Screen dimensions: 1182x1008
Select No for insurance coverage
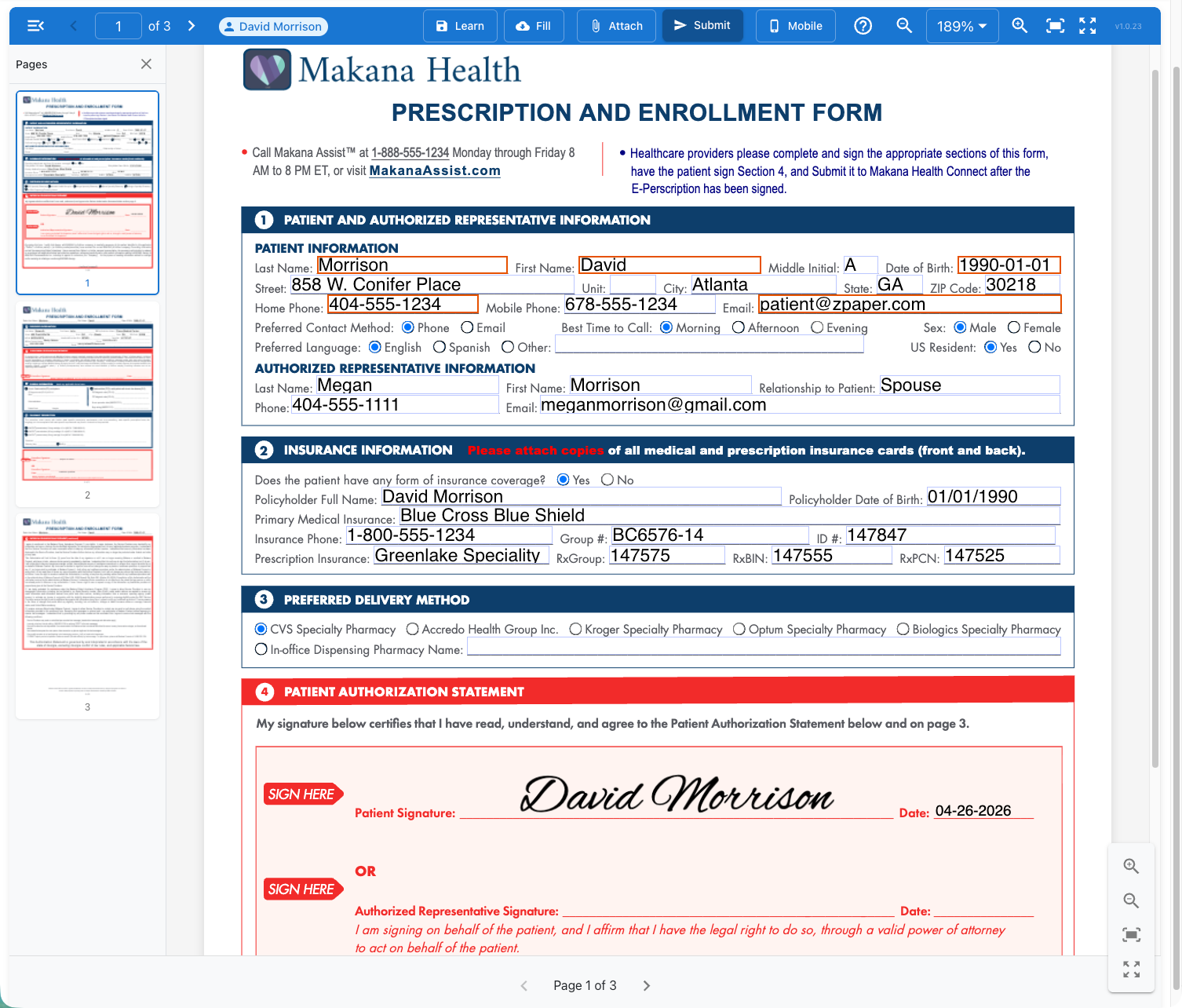(607, 480)
